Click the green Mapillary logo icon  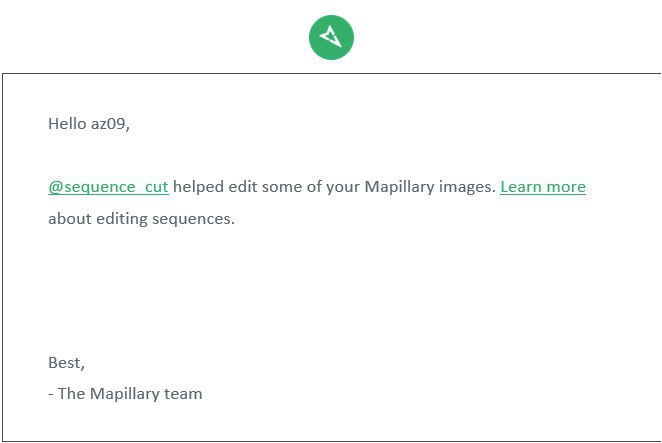331,37
